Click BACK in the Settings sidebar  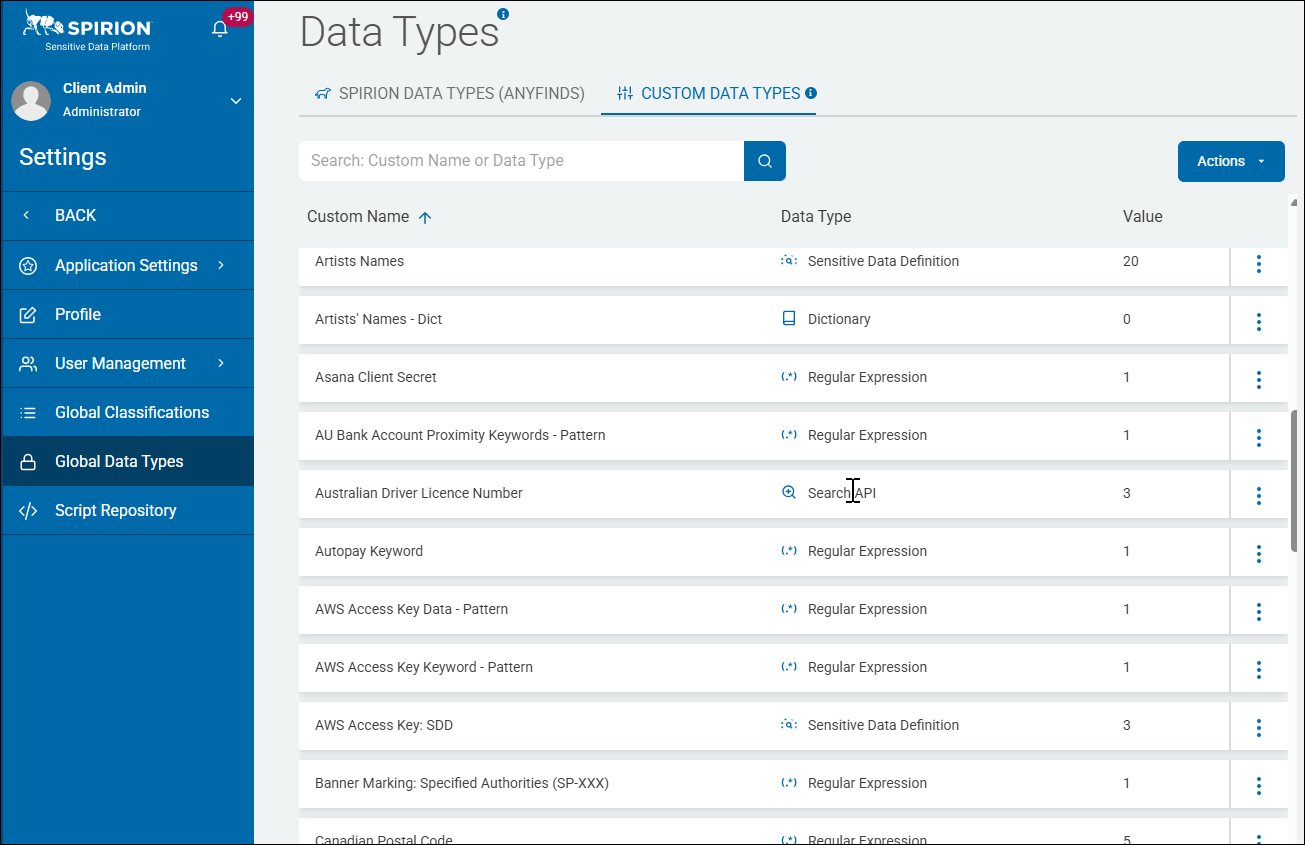tap(75, 215)
